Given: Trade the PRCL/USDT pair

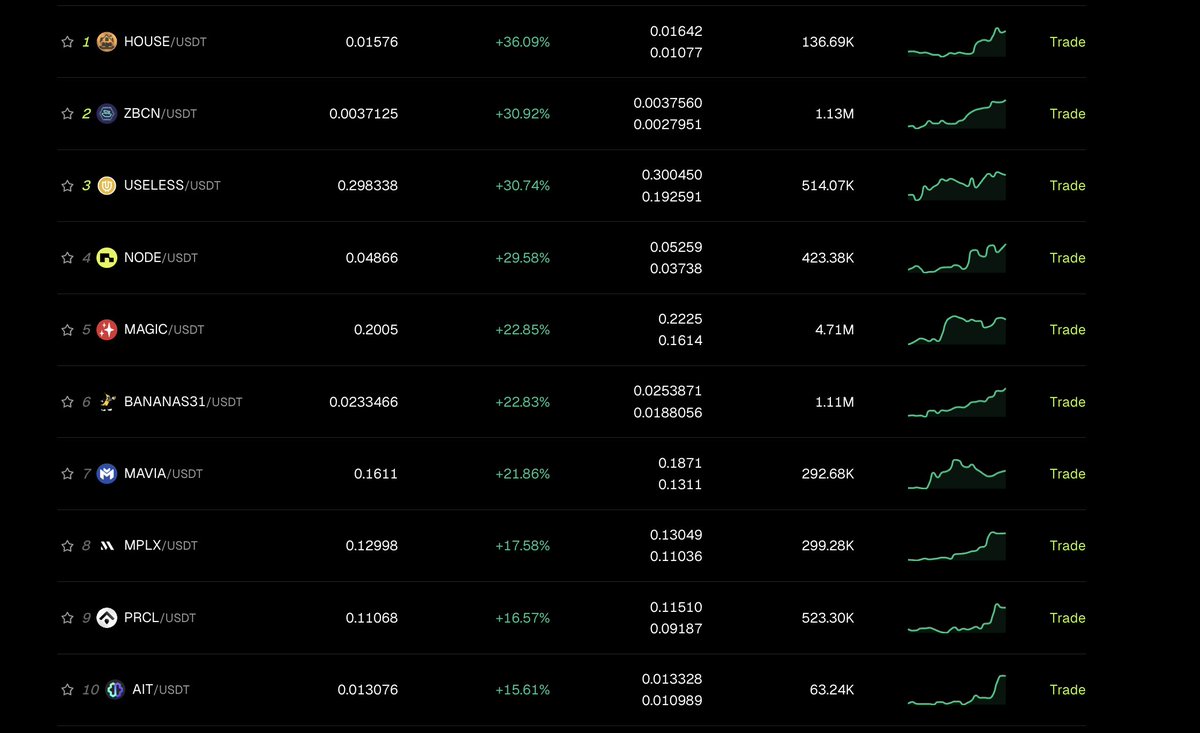Looking at the screenshot, I should 1067,618.
